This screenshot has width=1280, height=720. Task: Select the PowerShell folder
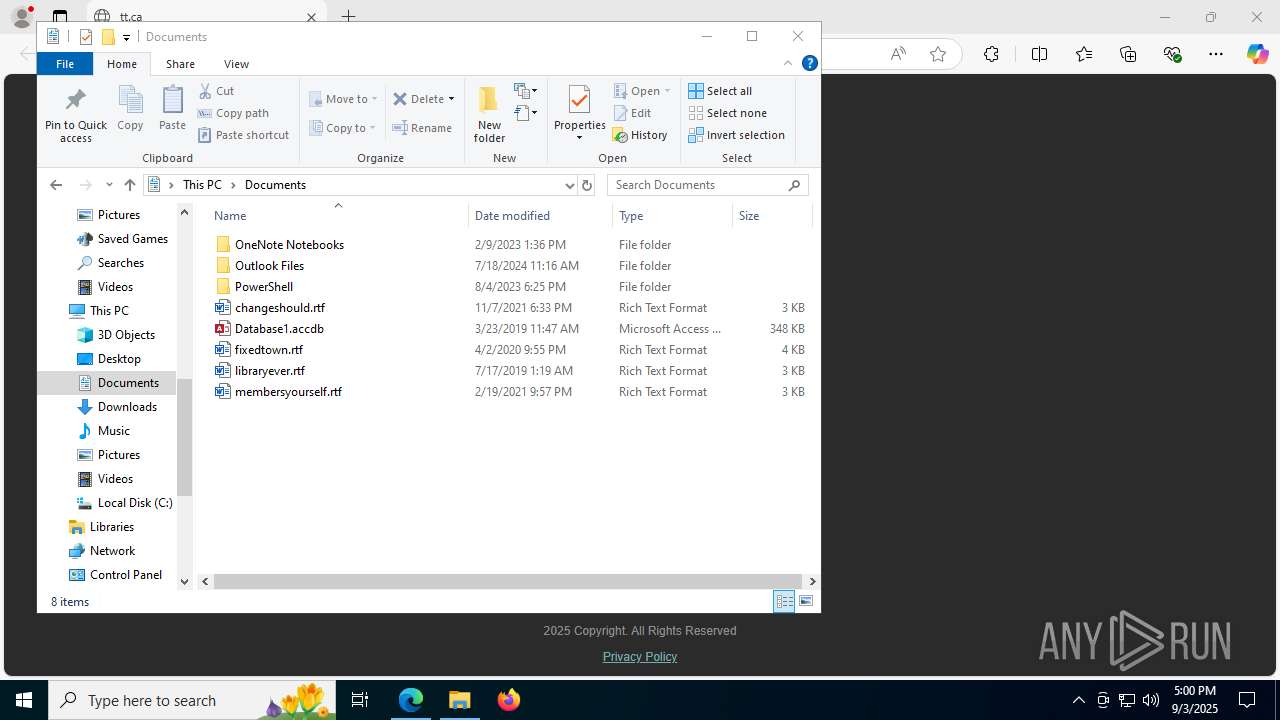[x=263, y=286]
